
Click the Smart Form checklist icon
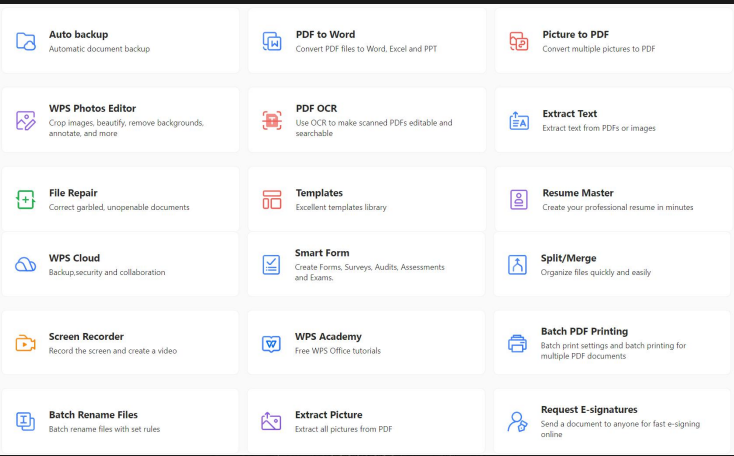click(x=272, y=265)
